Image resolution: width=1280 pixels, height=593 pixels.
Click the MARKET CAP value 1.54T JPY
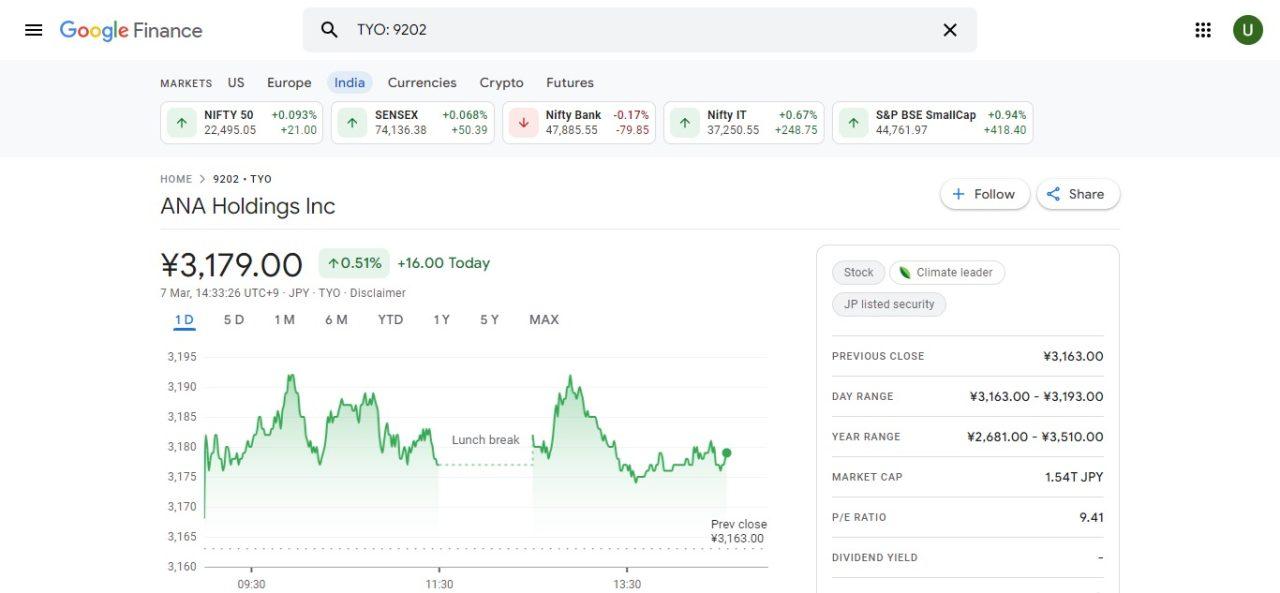point(1074,477)
